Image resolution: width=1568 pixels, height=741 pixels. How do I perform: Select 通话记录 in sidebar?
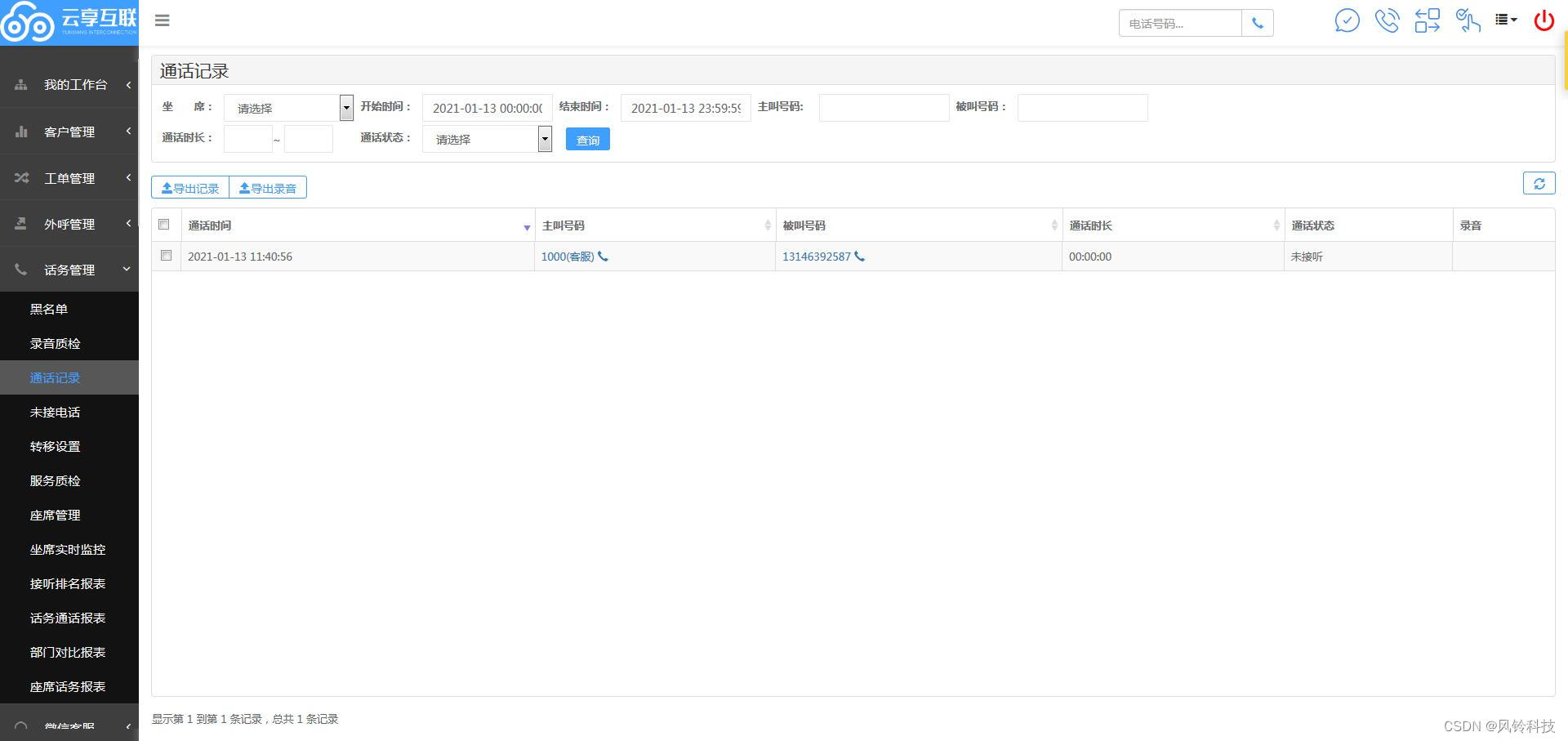(69, 377)
